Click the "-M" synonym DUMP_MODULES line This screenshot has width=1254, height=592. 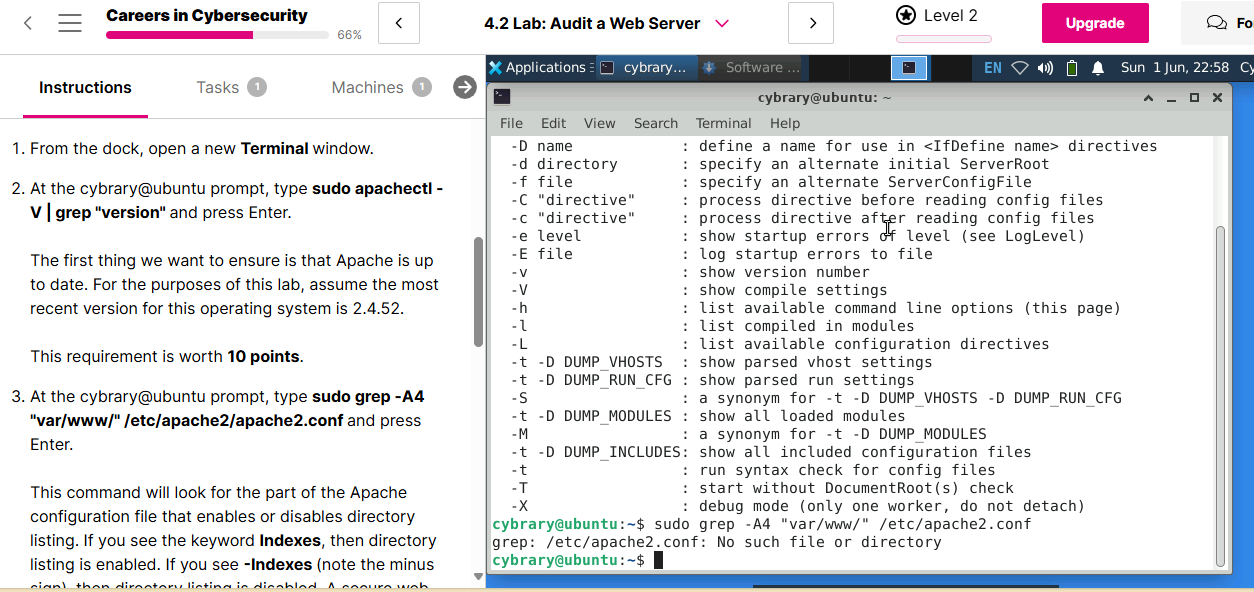pos(748,434)
